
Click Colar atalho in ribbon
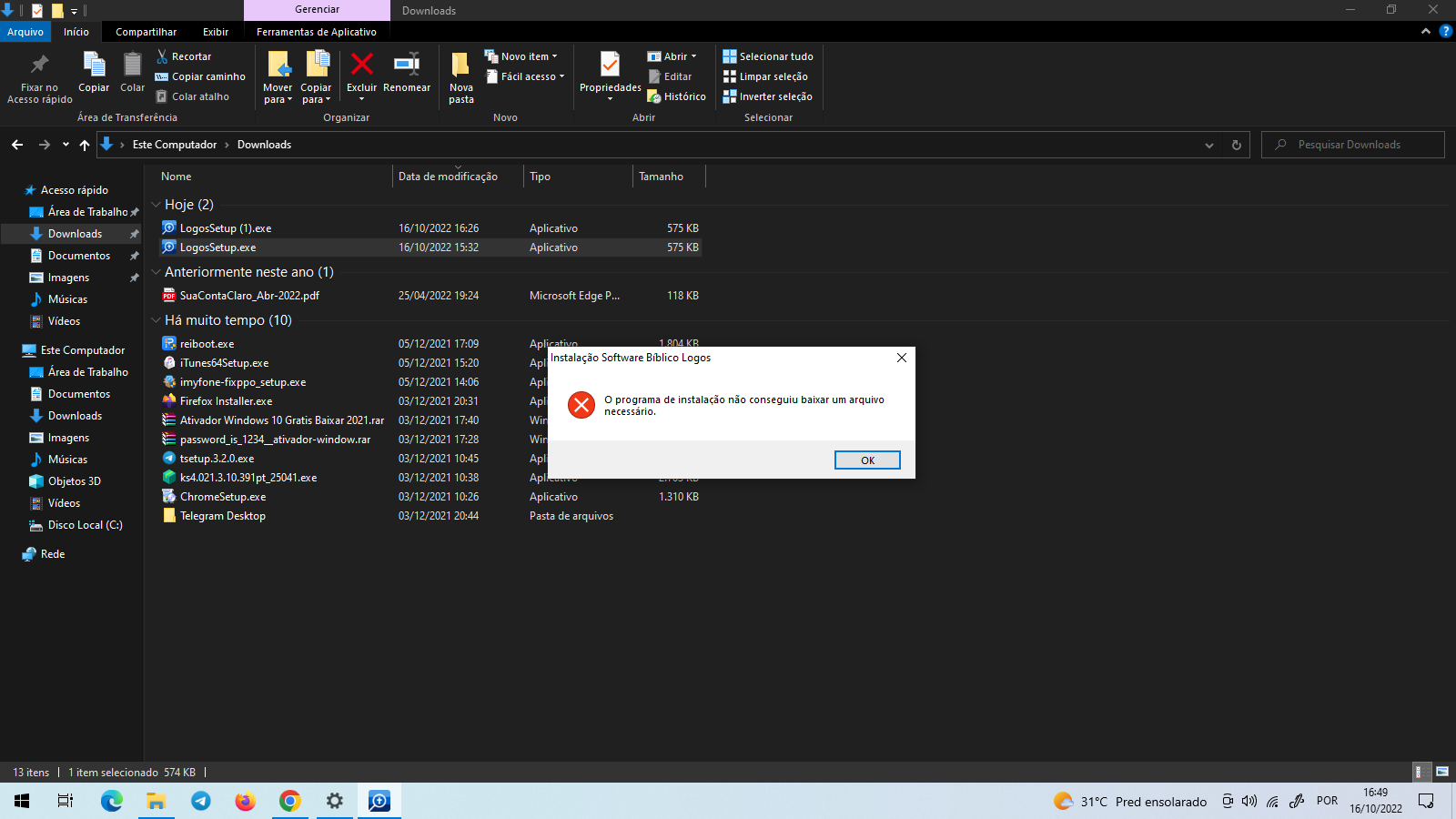coord(192,96)
